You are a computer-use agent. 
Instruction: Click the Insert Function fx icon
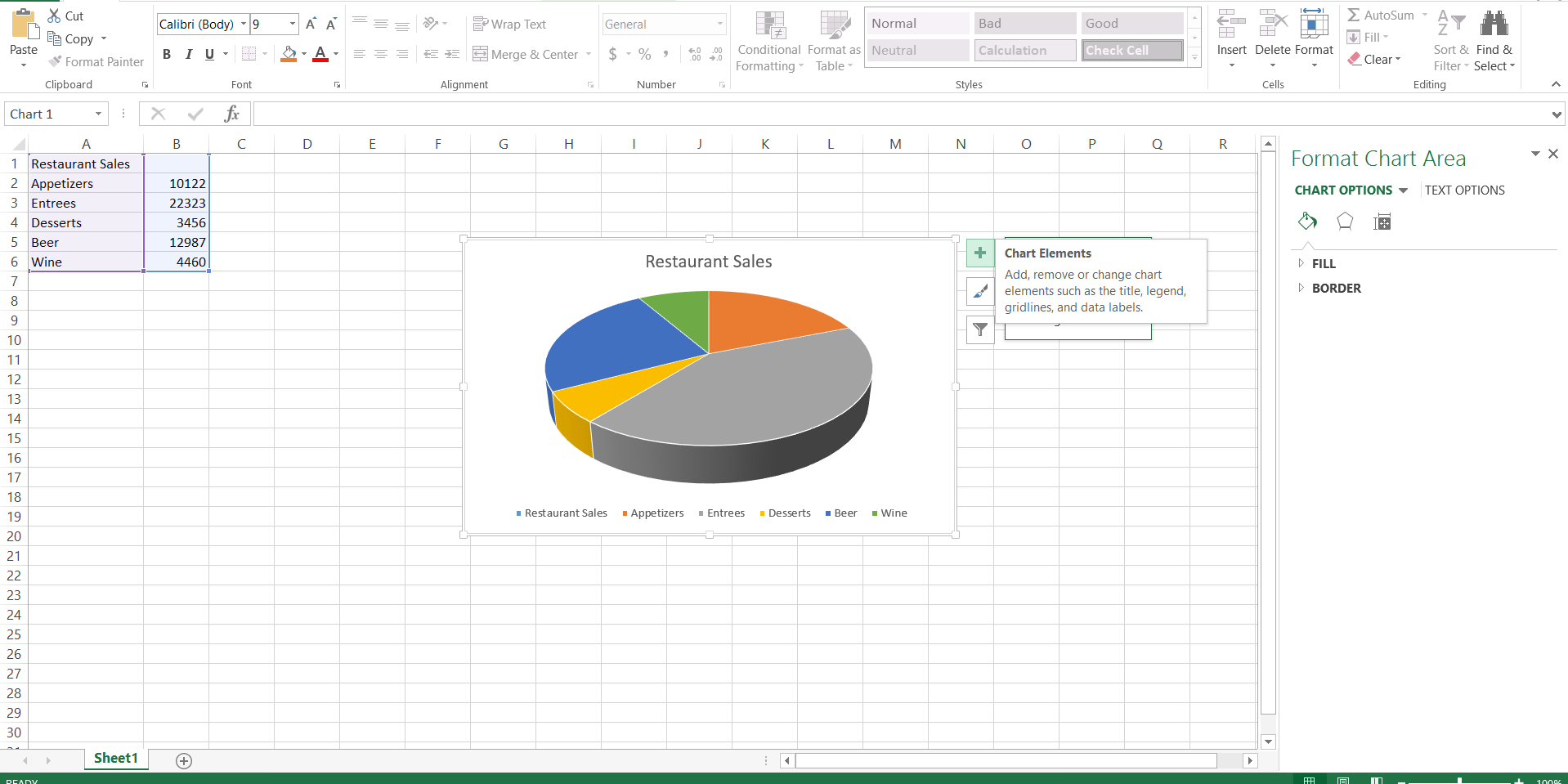pyautogui.click(x=232, y=114)
